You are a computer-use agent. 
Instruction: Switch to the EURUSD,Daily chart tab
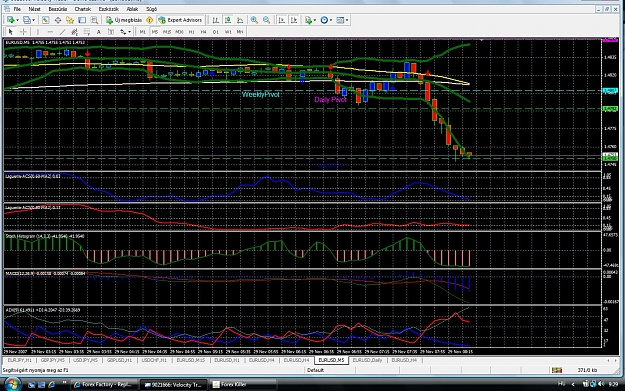(x=368, y=360)
